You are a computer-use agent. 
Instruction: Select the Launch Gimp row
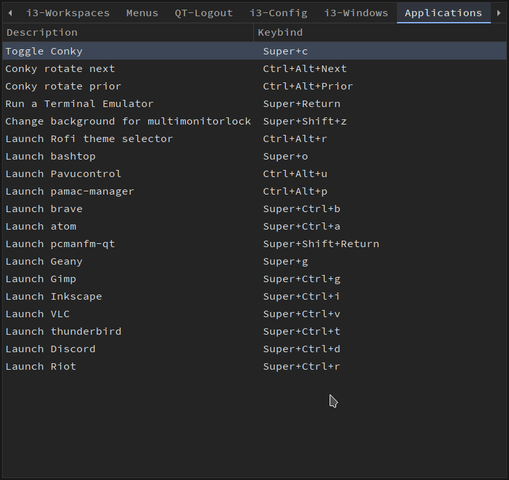[255, 279]
